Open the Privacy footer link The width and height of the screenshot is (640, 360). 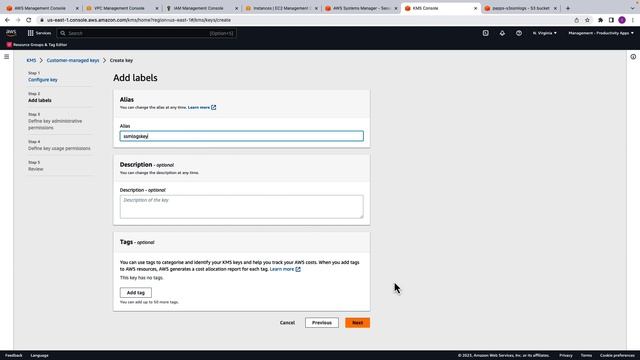[x=566, y=356]
